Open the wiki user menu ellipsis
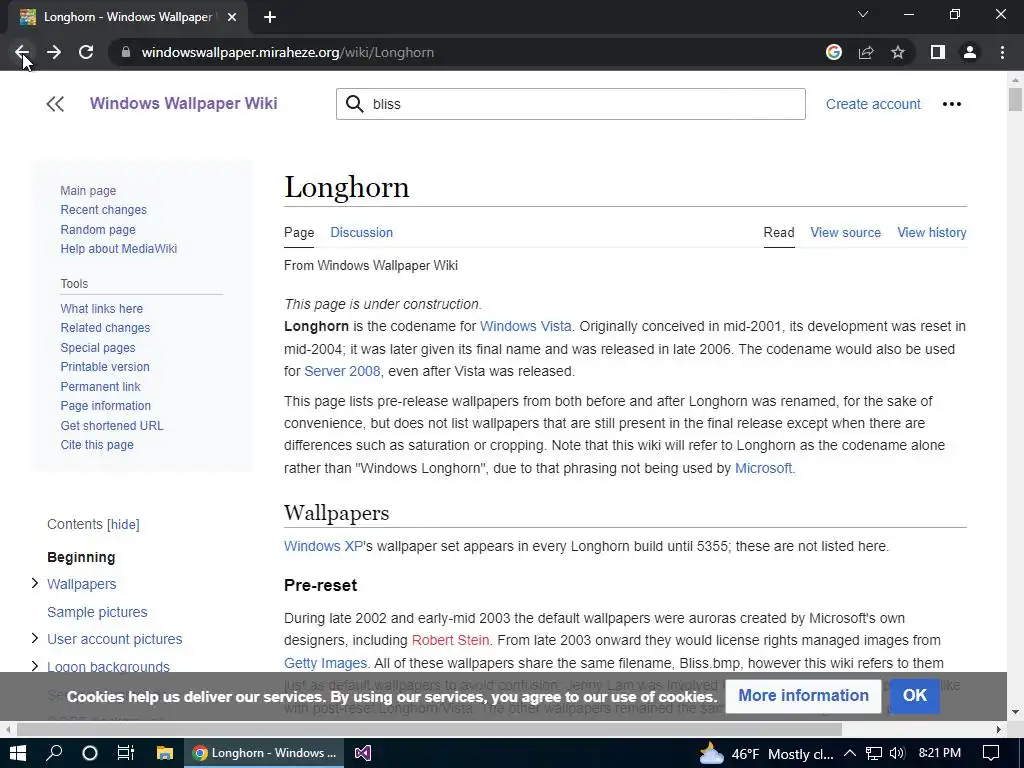 pos(952,104)
